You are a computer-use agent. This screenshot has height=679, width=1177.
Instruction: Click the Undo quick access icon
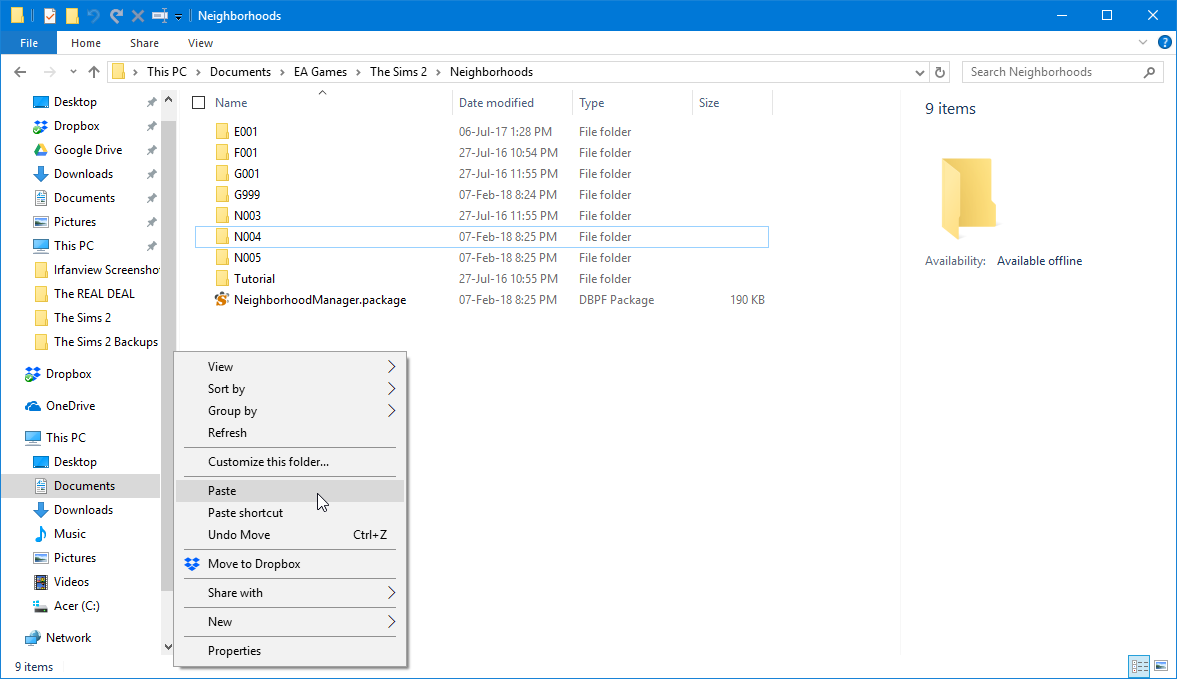94,16
